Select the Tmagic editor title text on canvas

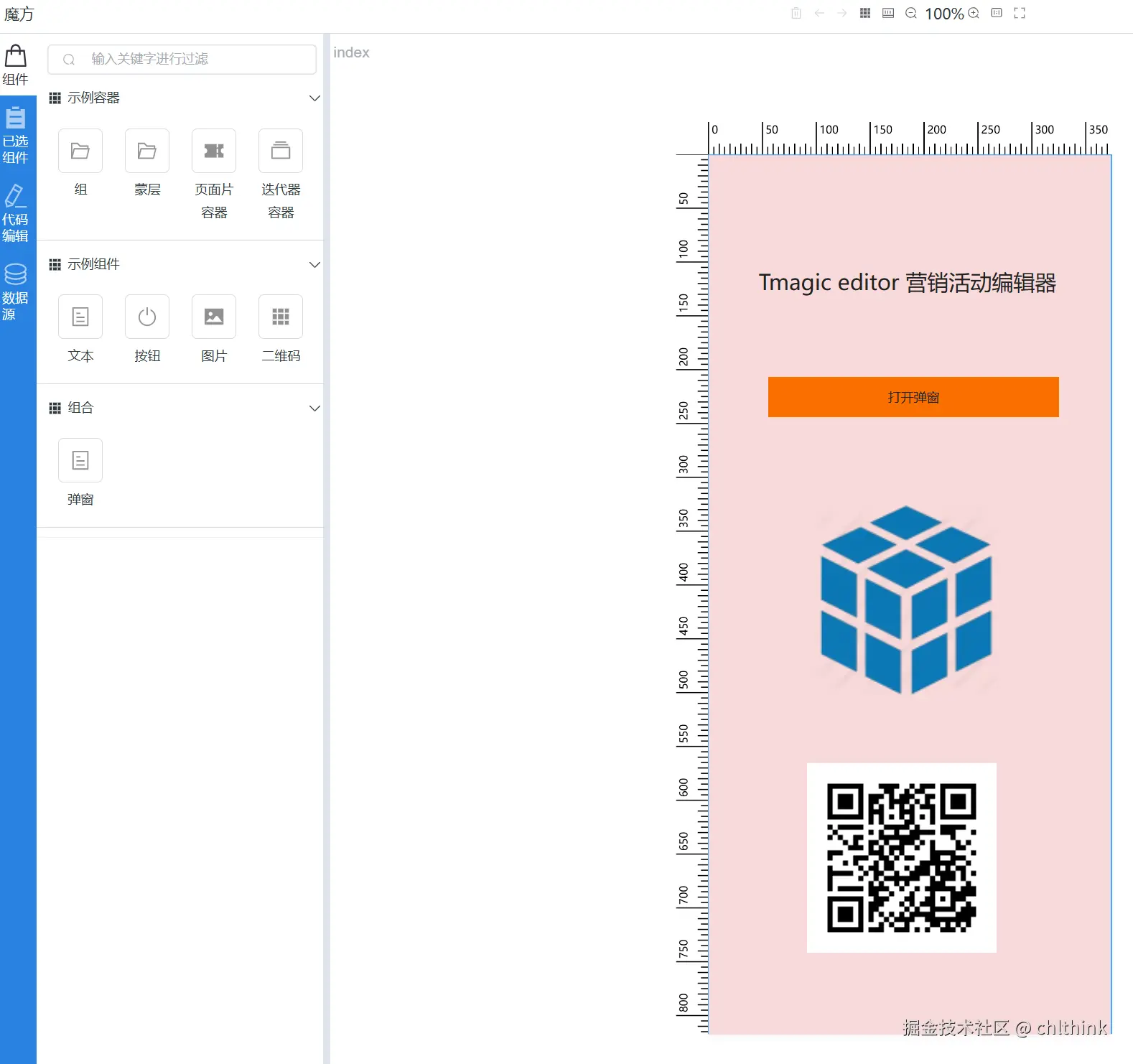(908, 283)
